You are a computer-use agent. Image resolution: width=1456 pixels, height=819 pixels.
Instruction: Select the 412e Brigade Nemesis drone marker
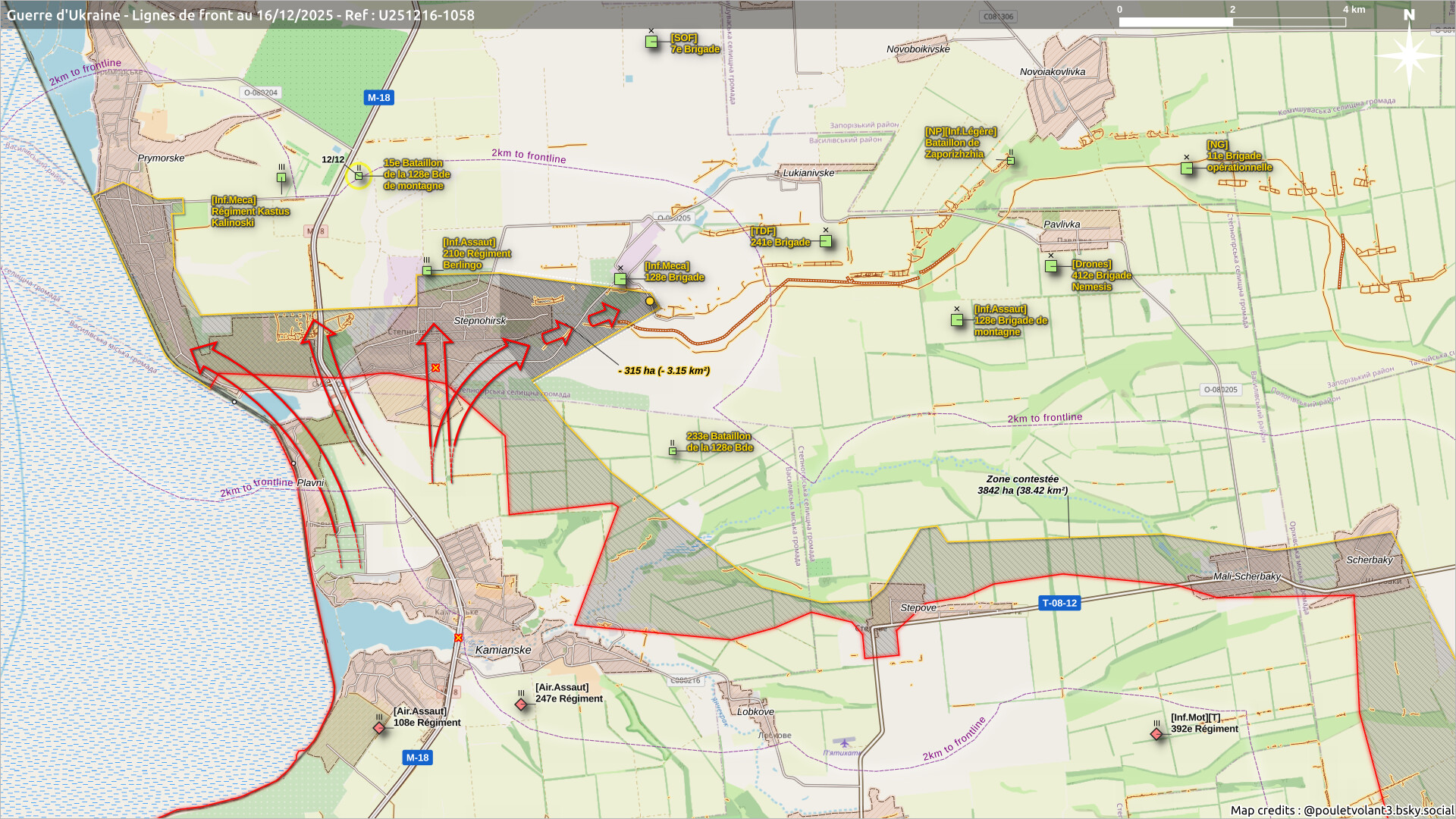[x=1051, y=266]
